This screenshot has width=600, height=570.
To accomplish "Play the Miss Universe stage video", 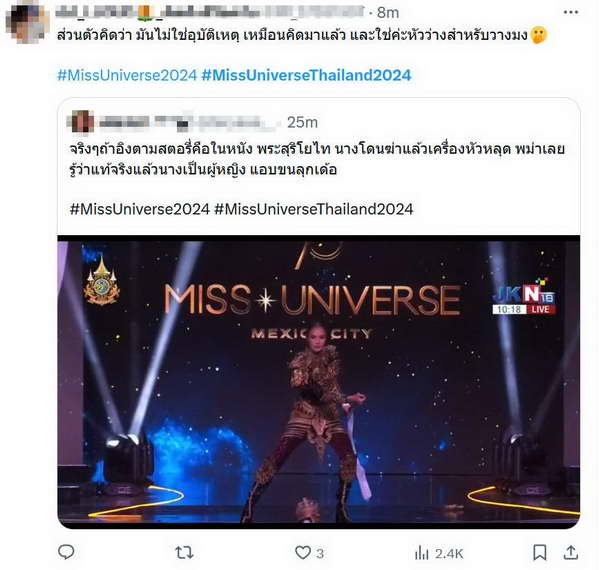I will pos(318,382).
